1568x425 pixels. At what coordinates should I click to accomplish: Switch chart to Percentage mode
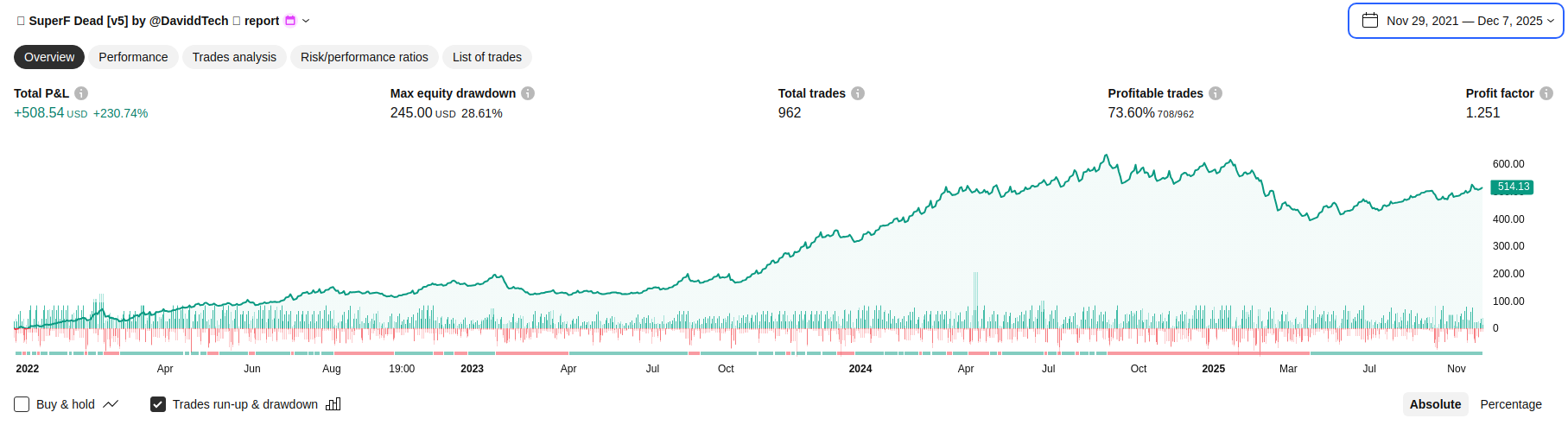point(1511,404)
